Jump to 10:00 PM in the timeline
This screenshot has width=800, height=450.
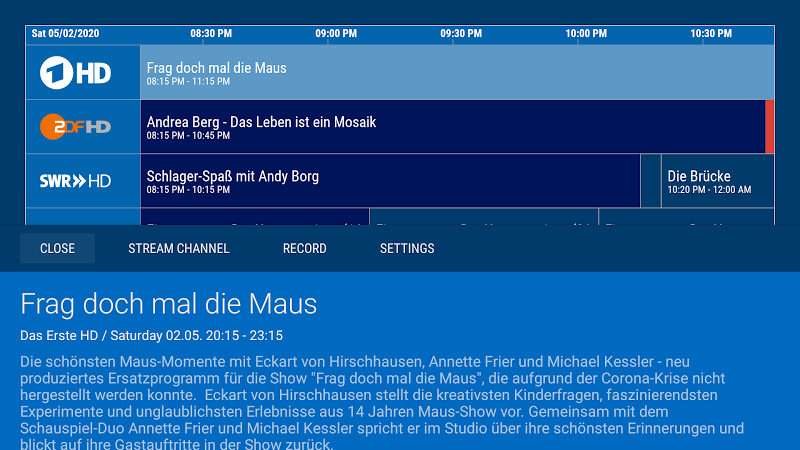586,33
